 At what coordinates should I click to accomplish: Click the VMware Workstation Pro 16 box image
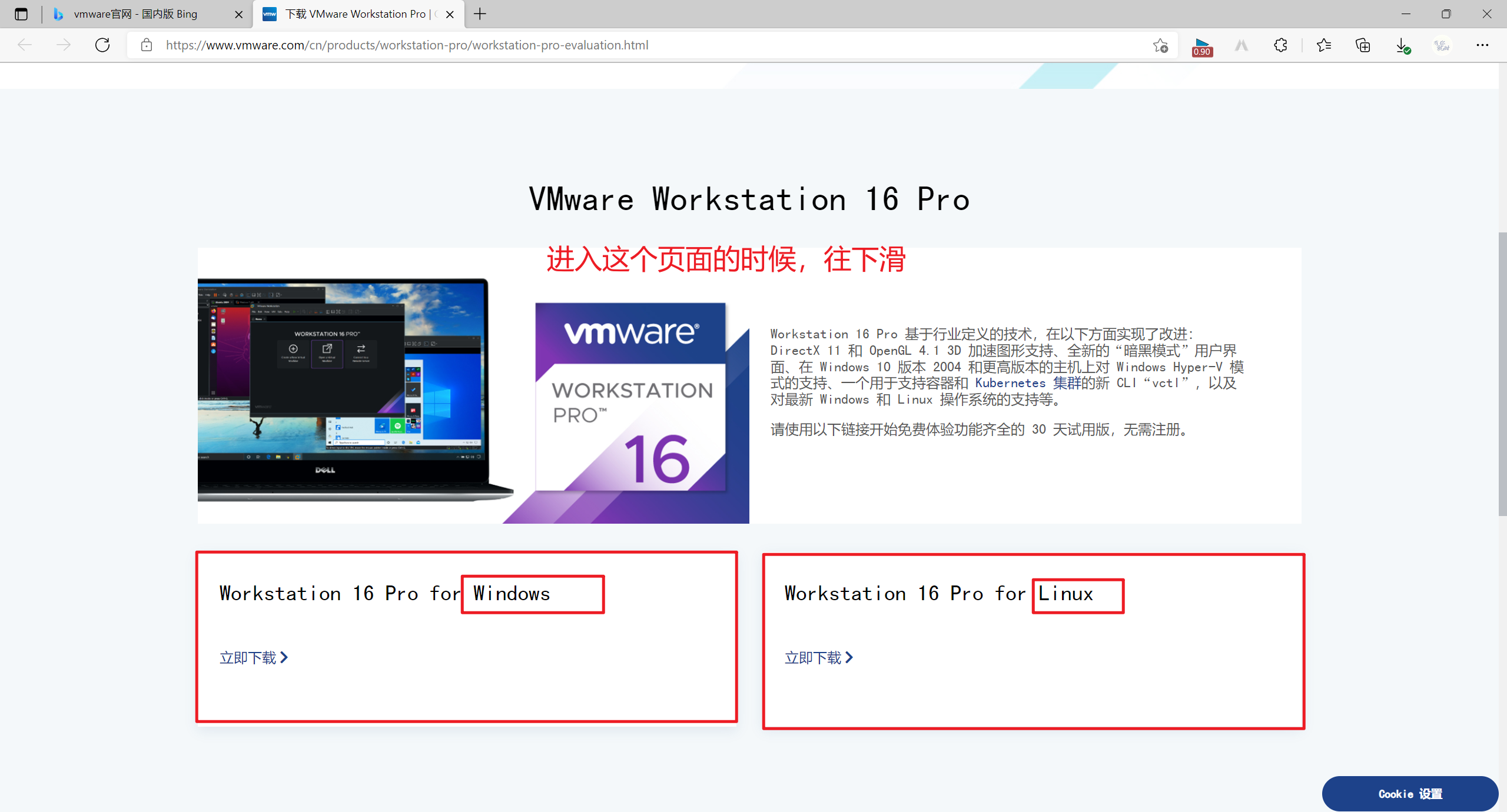click(x=631, y=397)
